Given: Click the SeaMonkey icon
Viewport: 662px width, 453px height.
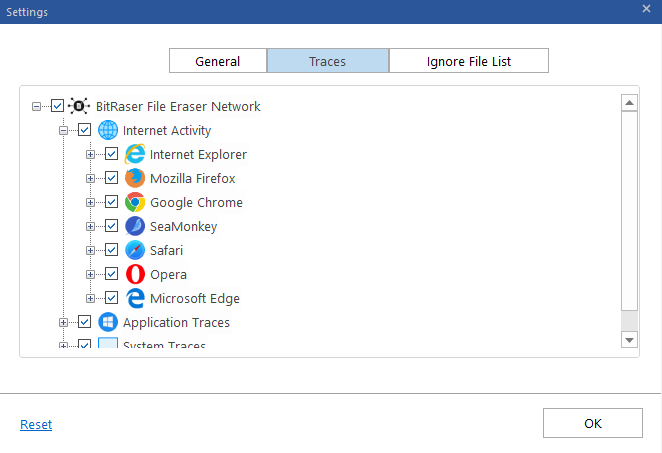Looking at the screenshot, I should point(135,226).
